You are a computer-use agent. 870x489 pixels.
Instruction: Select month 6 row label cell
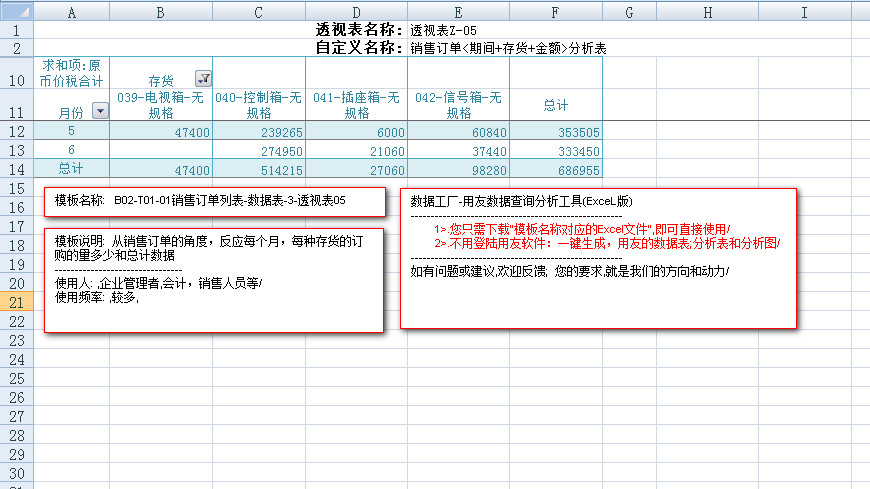71,151
